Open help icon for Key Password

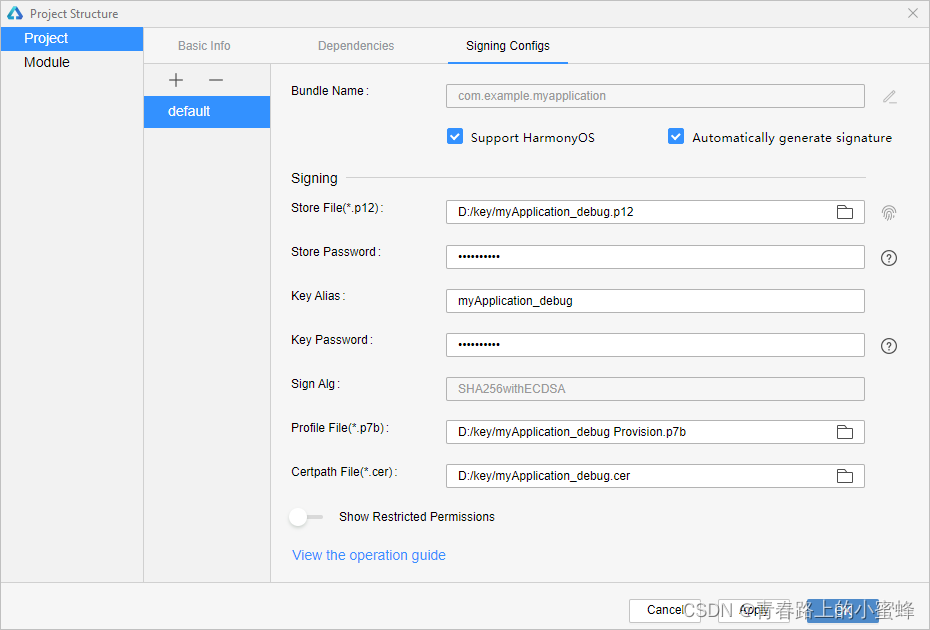coord(889,346)
